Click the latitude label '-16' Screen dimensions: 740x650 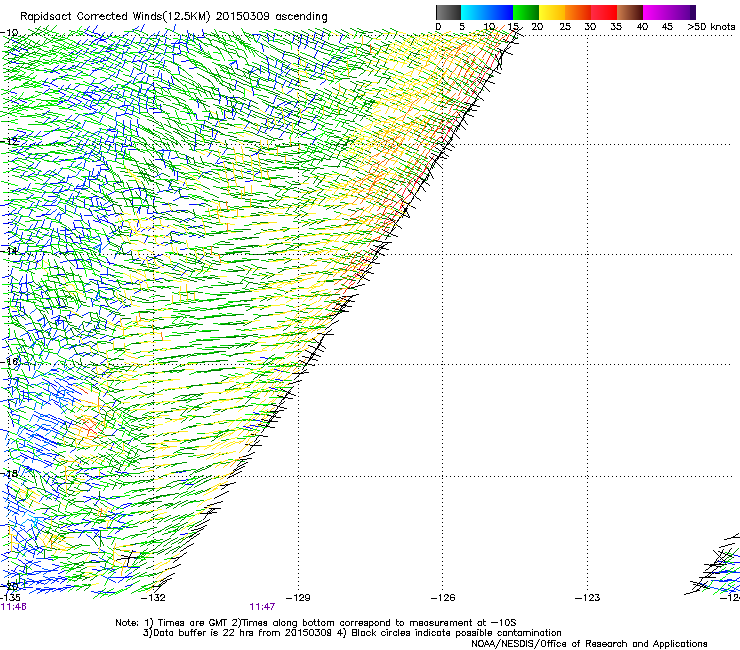click(x=11, y=362)
